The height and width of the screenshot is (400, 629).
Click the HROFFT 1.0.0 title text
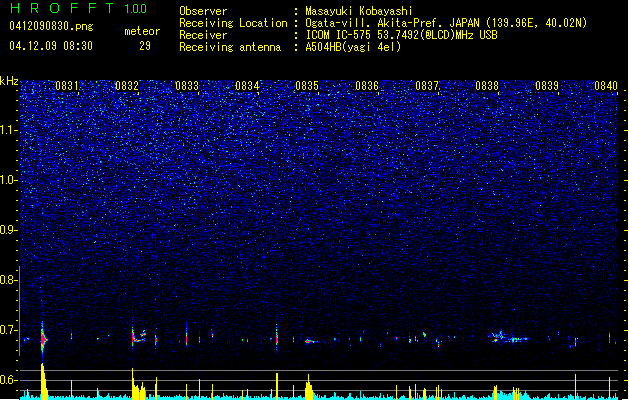[x=79, y=8]
